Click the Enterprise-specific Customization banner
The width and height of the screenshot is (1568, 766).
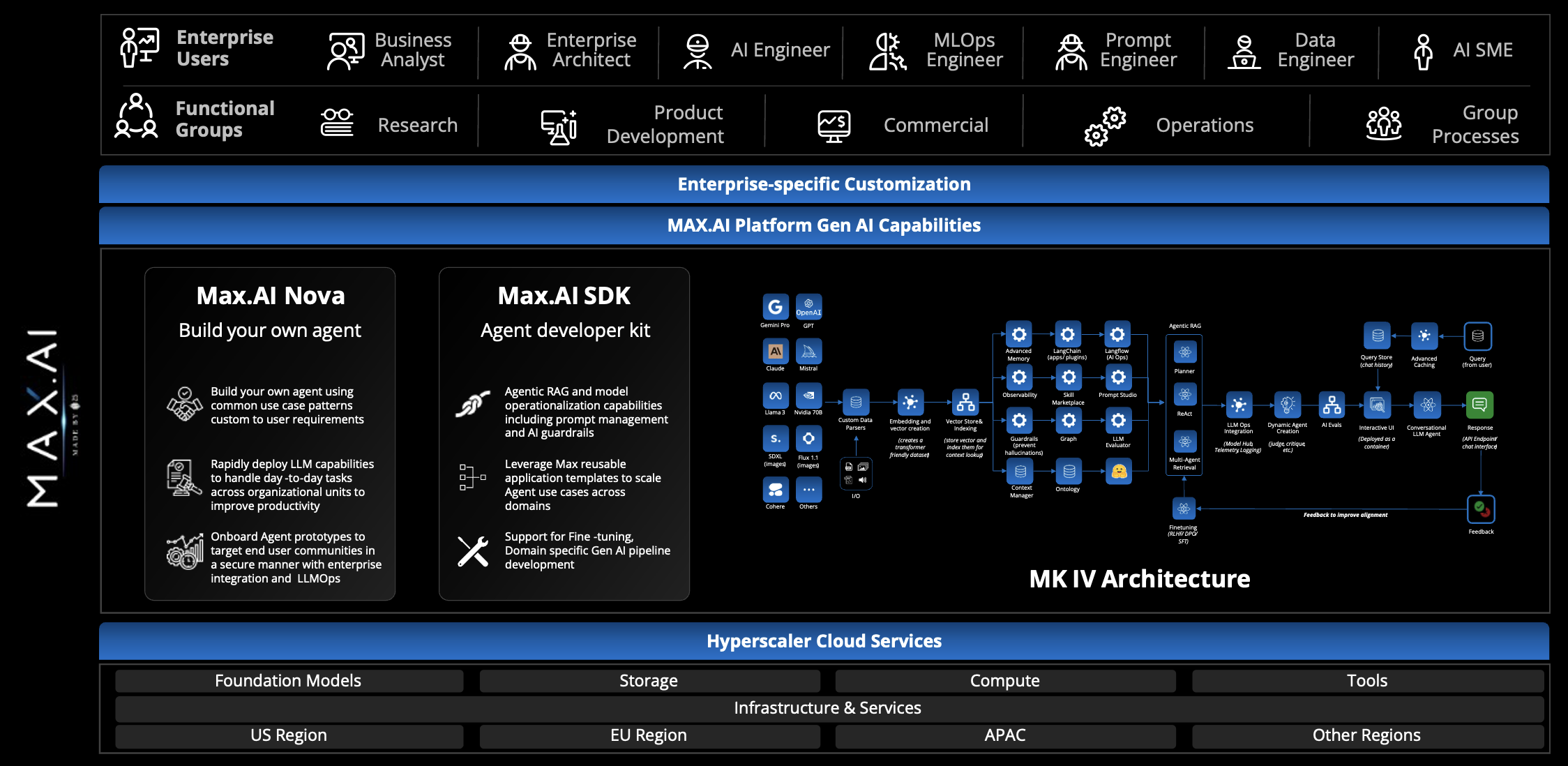pyautogui.click(x=824, y=184)
